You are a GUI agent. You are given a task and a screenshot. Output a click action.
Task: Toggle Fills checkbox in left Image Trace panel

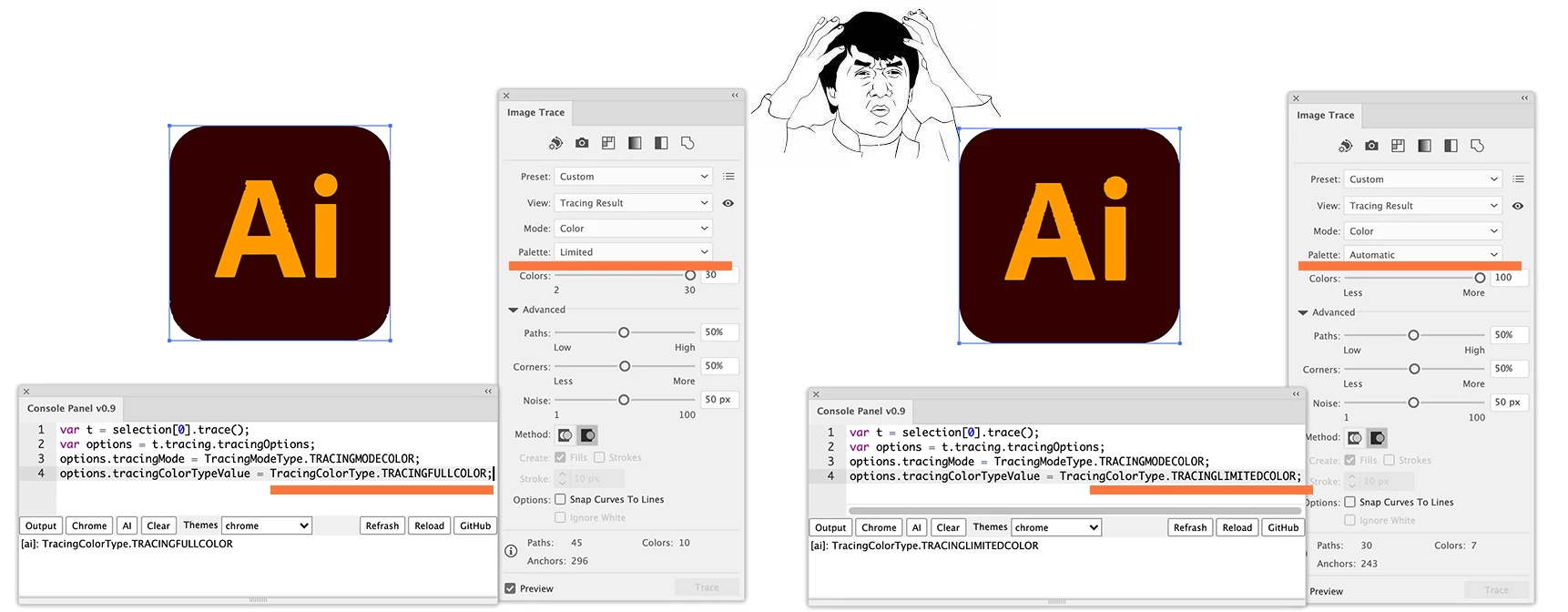pos(560,457)
